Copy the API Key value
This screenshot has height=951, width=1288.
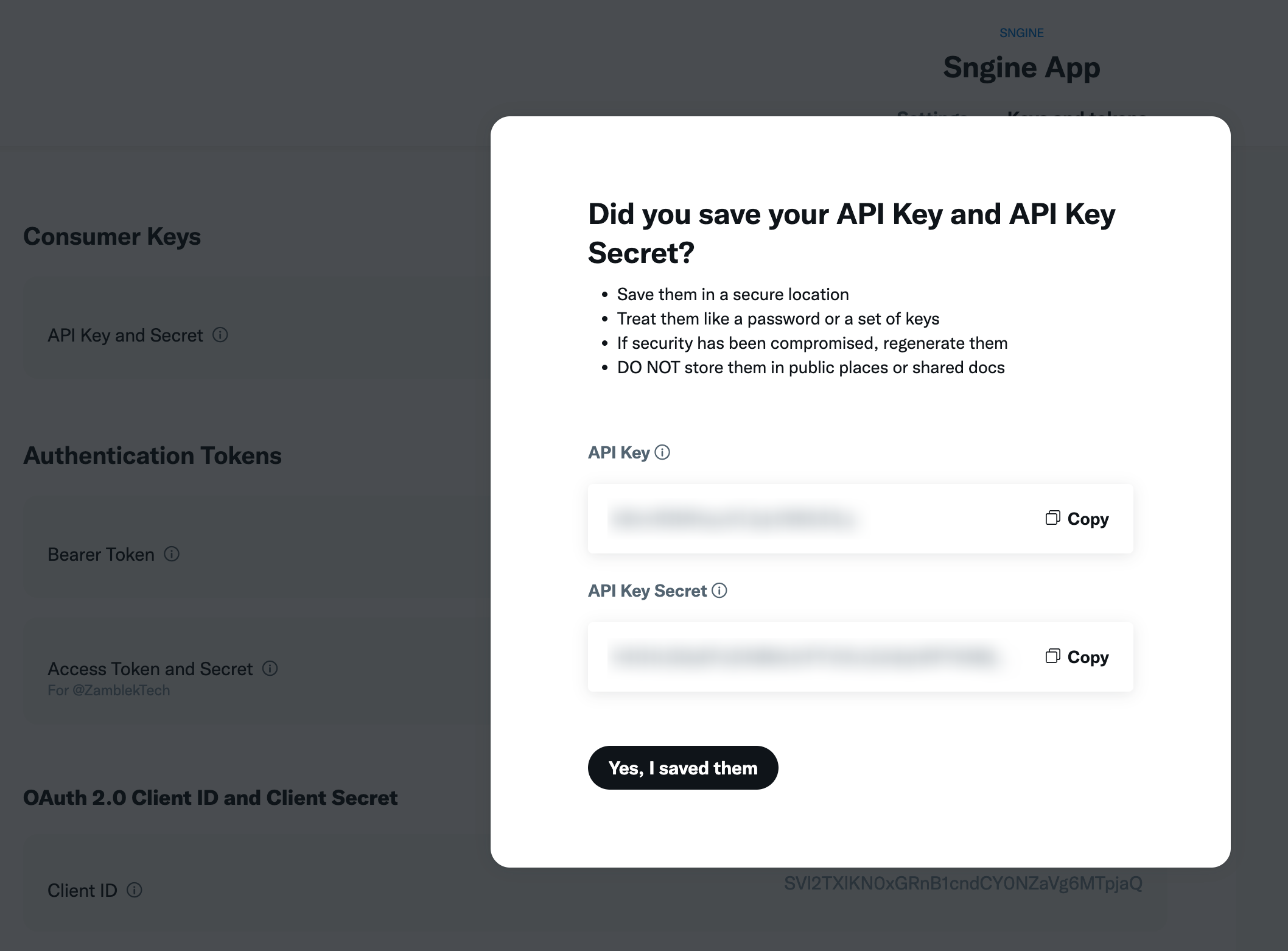pos(1077,519)
